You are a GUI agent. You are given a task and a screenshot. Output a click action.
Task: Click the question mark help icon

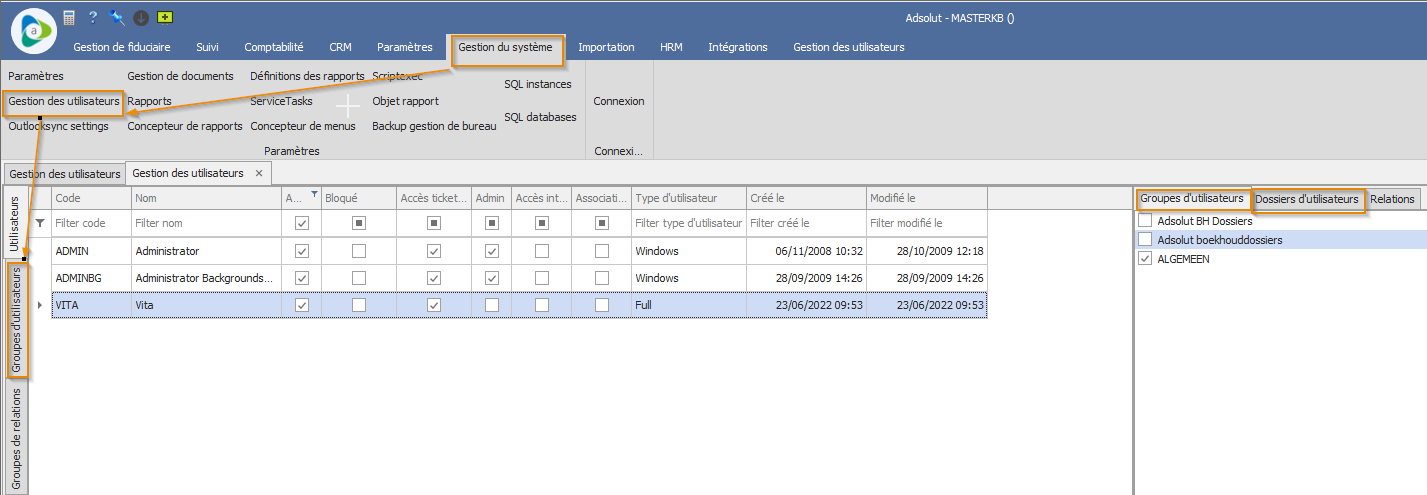[93, 17]
